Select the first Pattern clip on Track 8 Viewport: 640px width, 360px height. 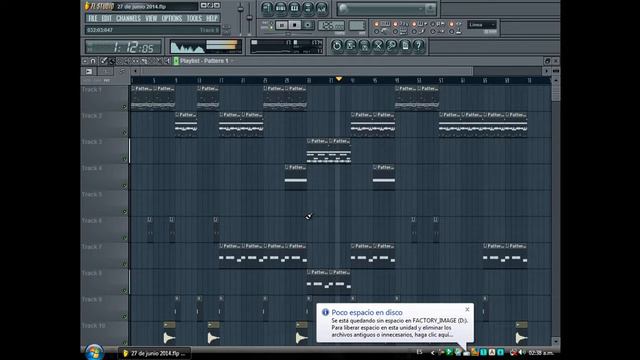point(318,282)
